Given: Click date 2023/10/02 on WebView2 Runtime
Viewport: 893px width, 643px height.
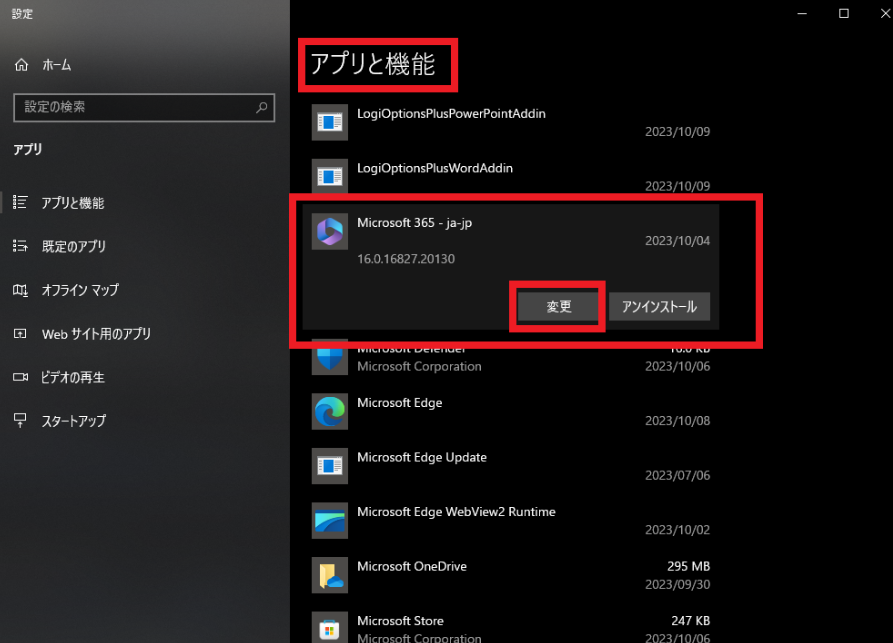Looking at the screenshot, I should coord(677,530).
